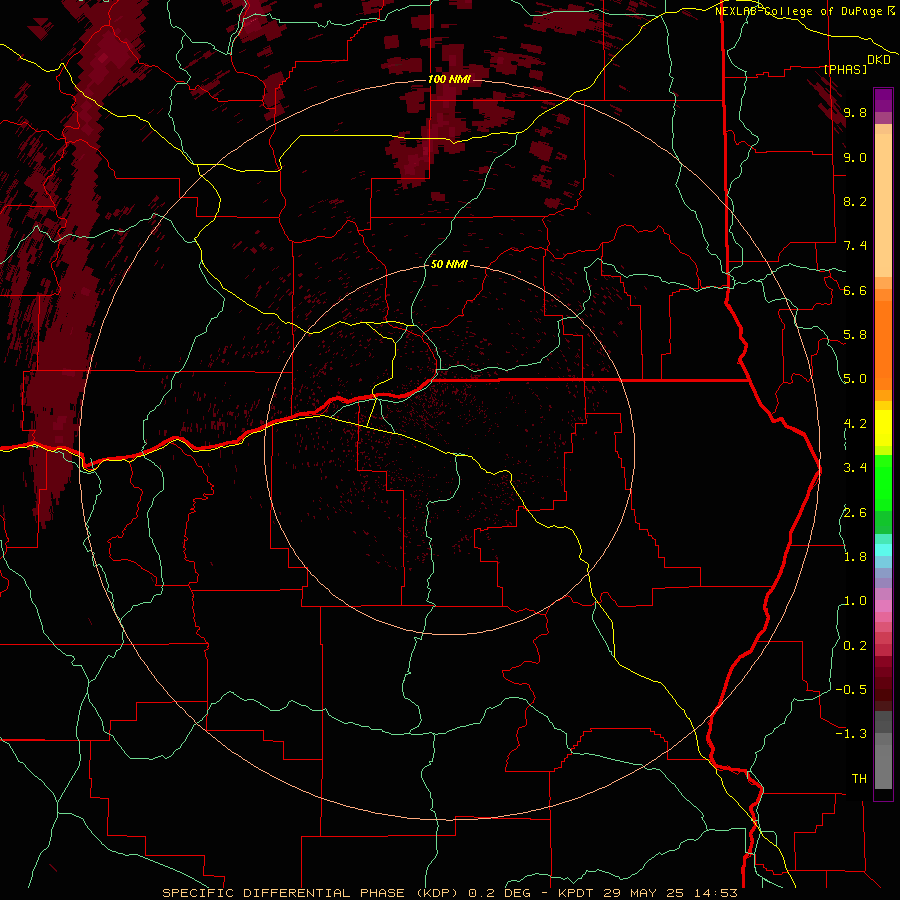
Task: Click the 2.6 value on the scale
Action: coord(855,513)
